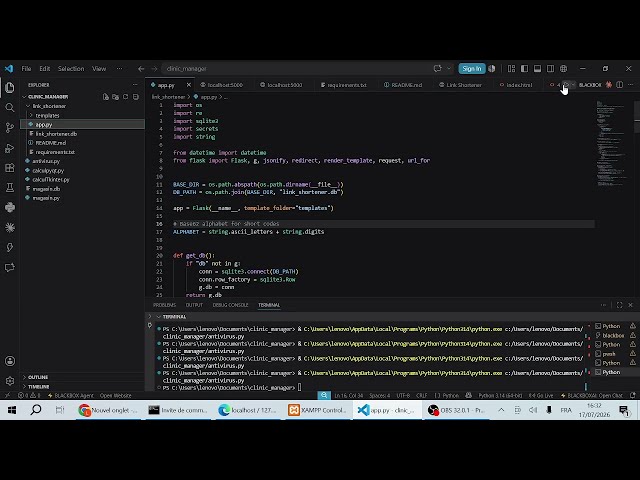640x480 pixels.
Task: Open magasin.py in explorer
Action: click(x=46, y=198)
